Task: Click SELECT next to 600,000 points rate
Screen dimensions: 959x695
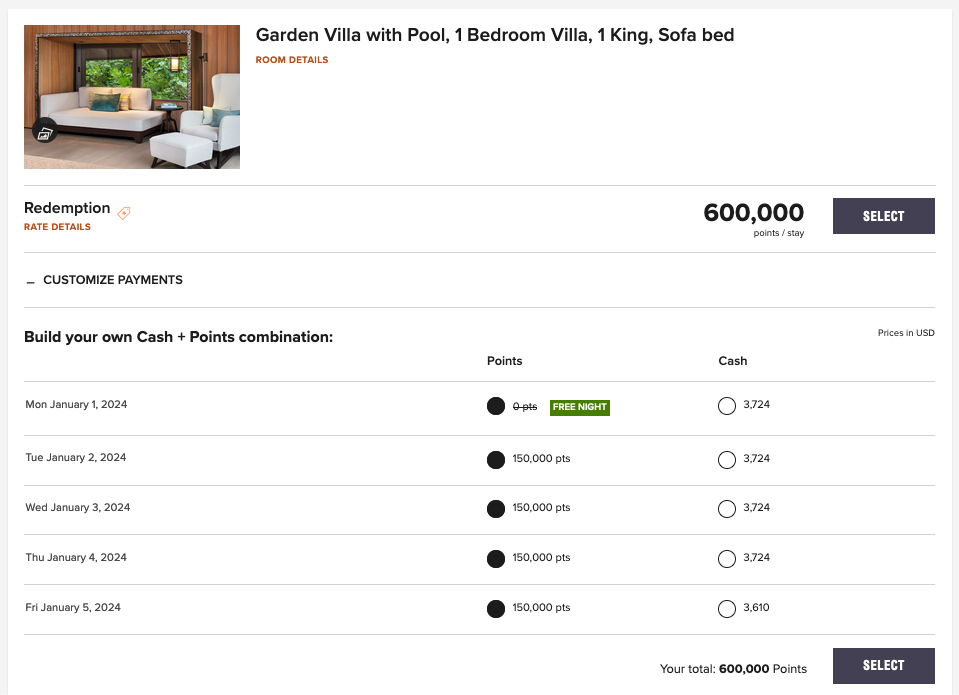Action: pyautogui.click(x=883, y=215)
